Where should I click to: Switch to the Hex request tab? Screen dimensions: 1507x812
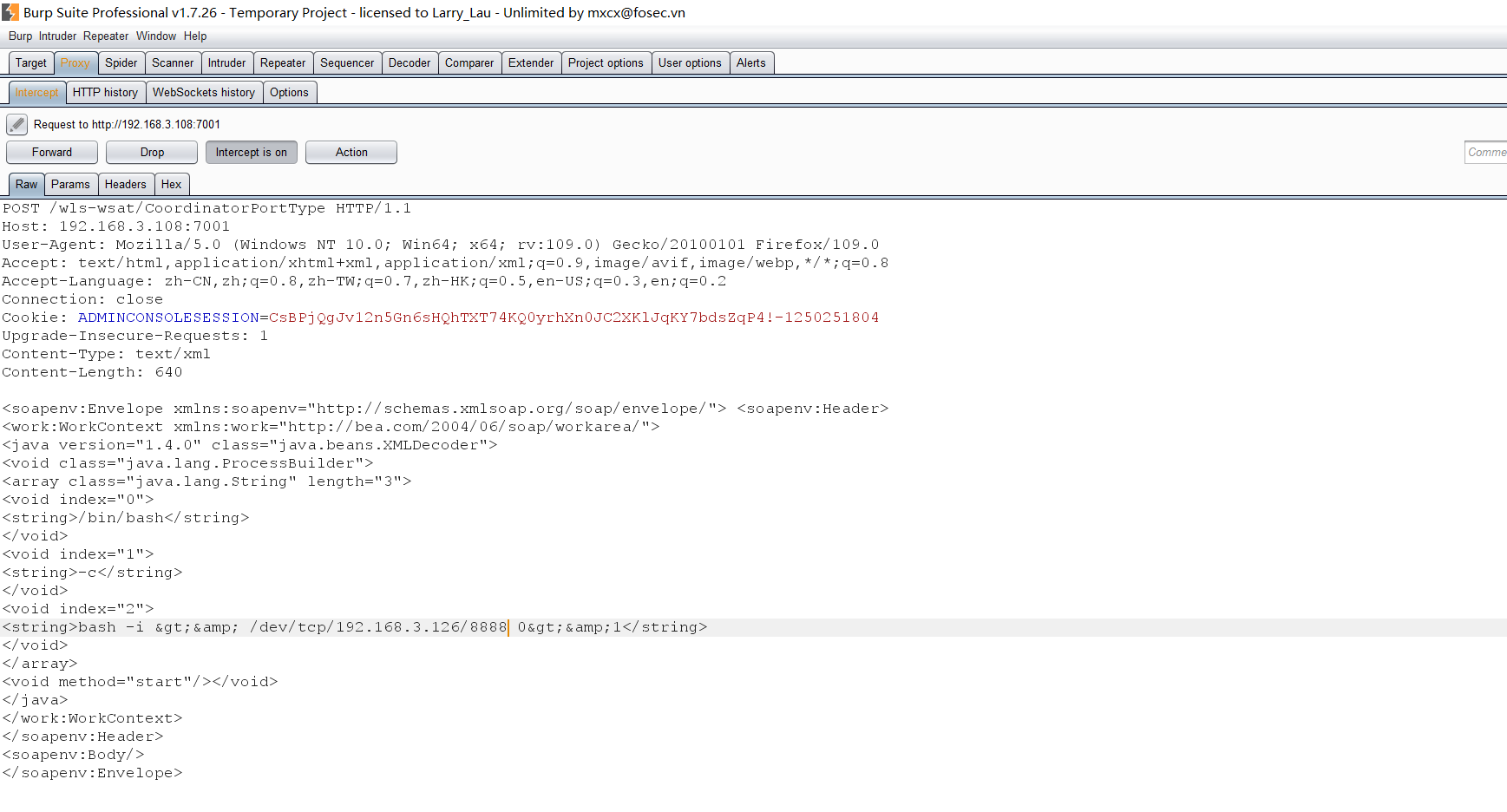[x=172, y=185]
